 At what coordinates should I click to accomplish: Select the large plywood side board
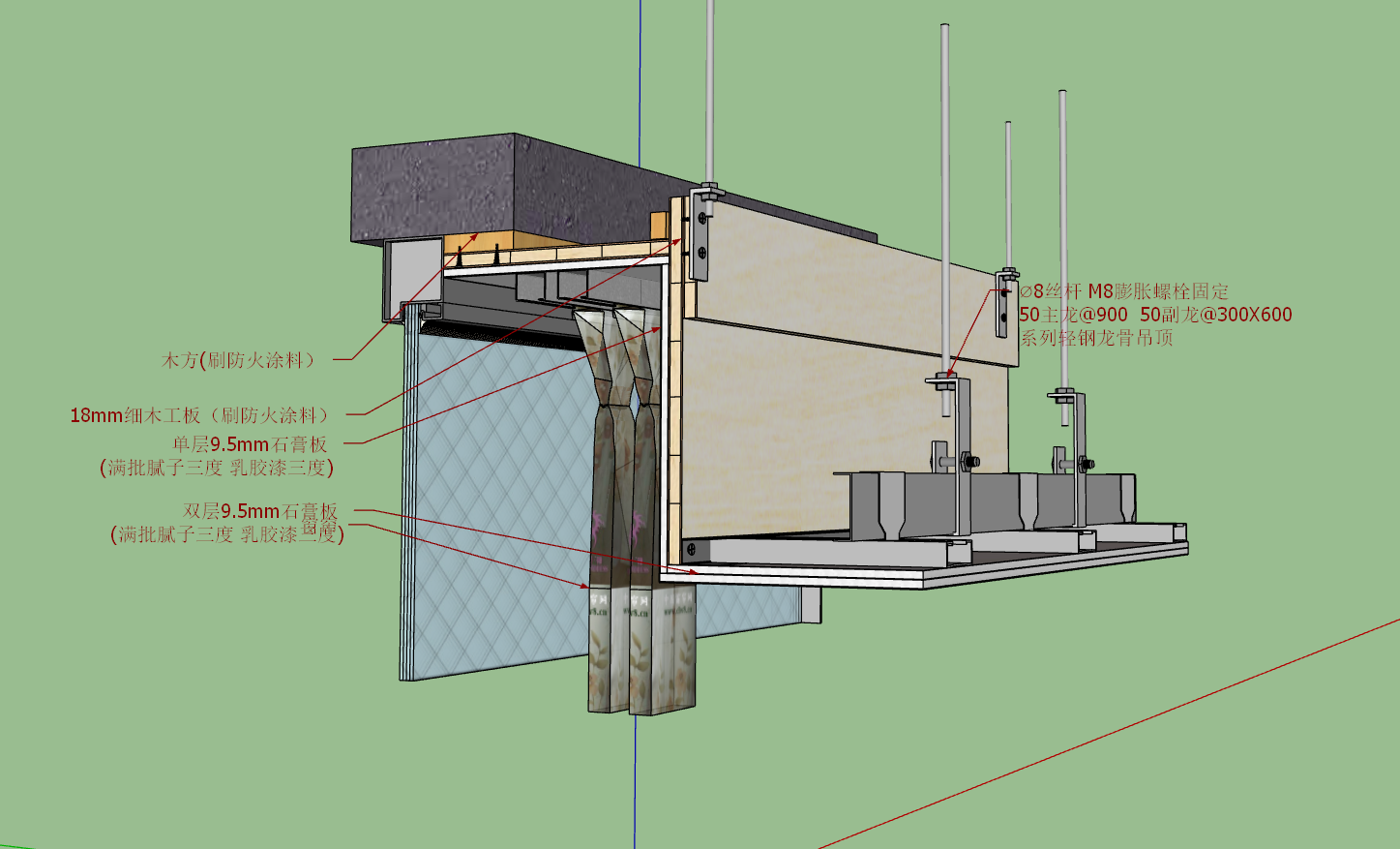coord(842,387)
